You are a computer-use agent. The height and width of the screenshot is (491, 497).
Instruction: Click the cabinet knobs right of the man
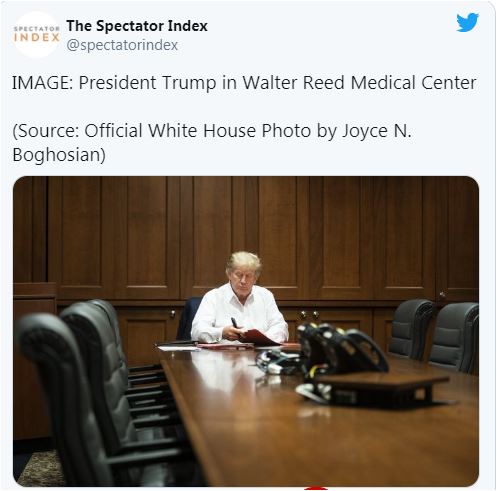point(309,314)
